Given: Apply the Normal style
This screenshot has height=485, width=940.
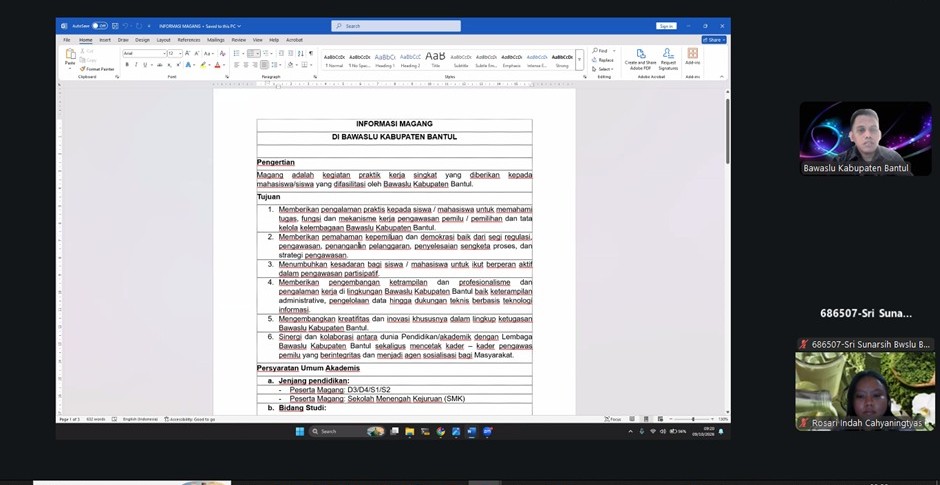Looking at the screenshot, I should [334, 59].
